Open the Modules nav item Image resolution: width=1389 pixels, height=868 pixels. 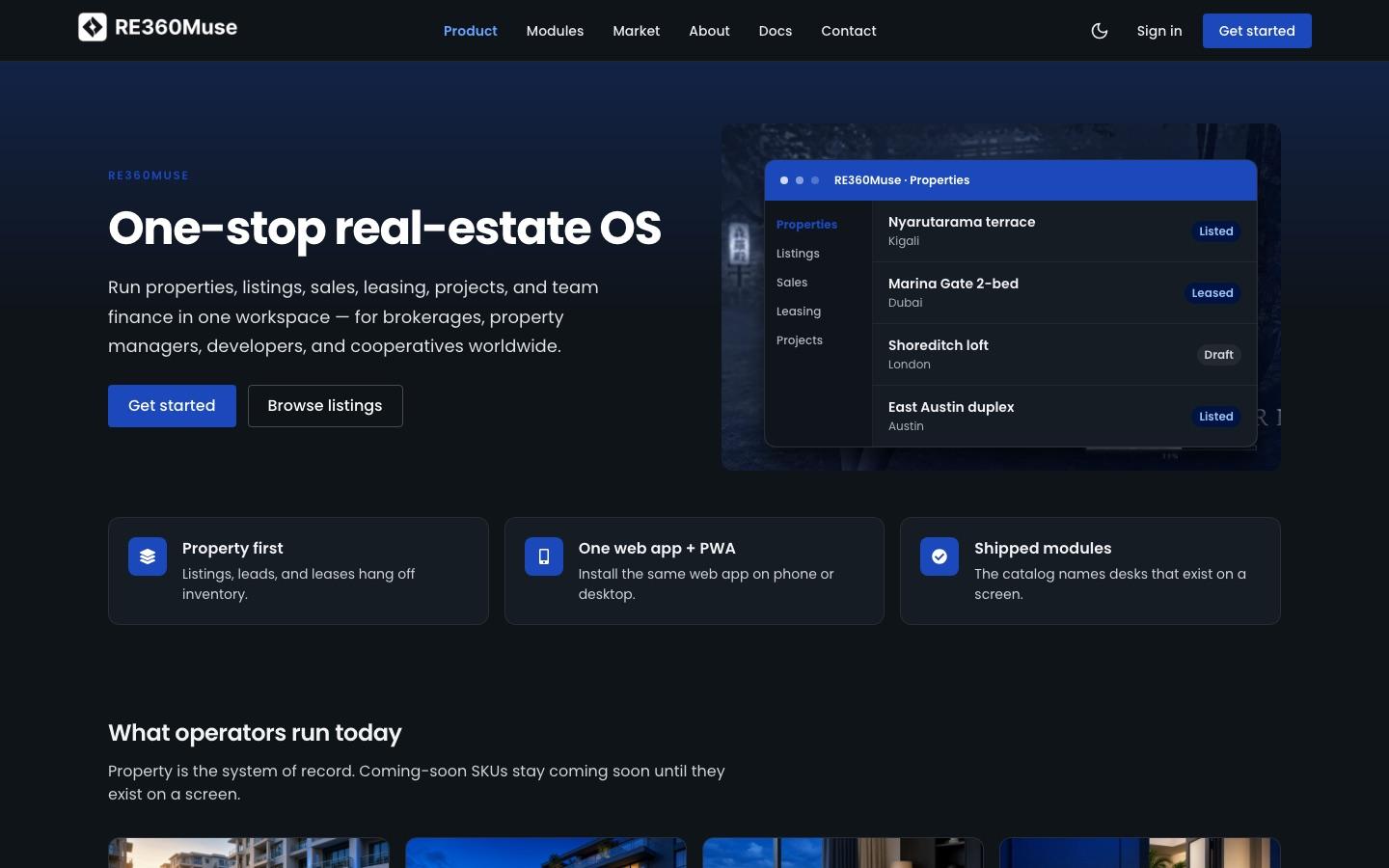[x=555, y=31]
